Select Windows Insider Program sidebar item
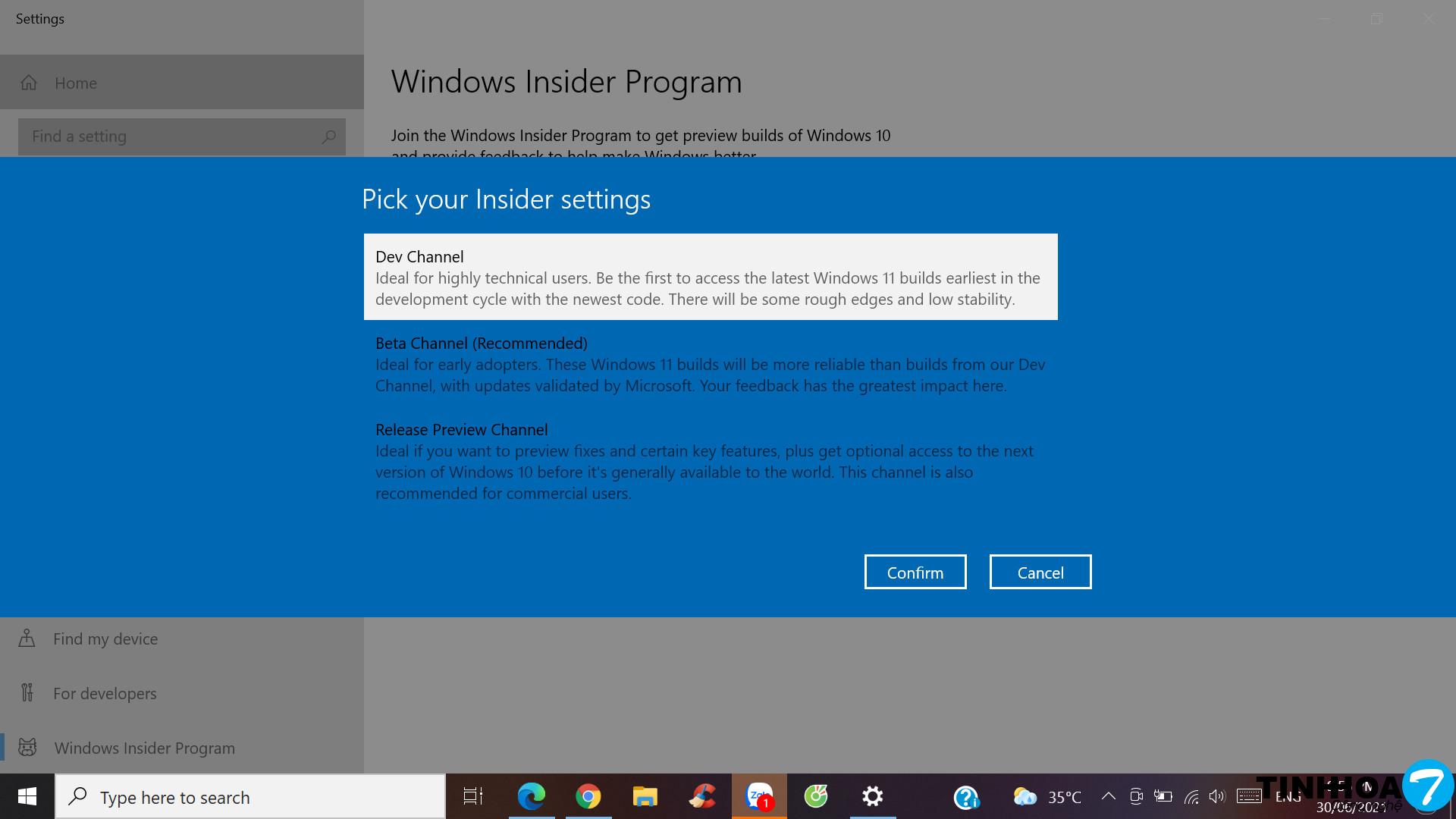1456x819 pixels. point(144,748)
